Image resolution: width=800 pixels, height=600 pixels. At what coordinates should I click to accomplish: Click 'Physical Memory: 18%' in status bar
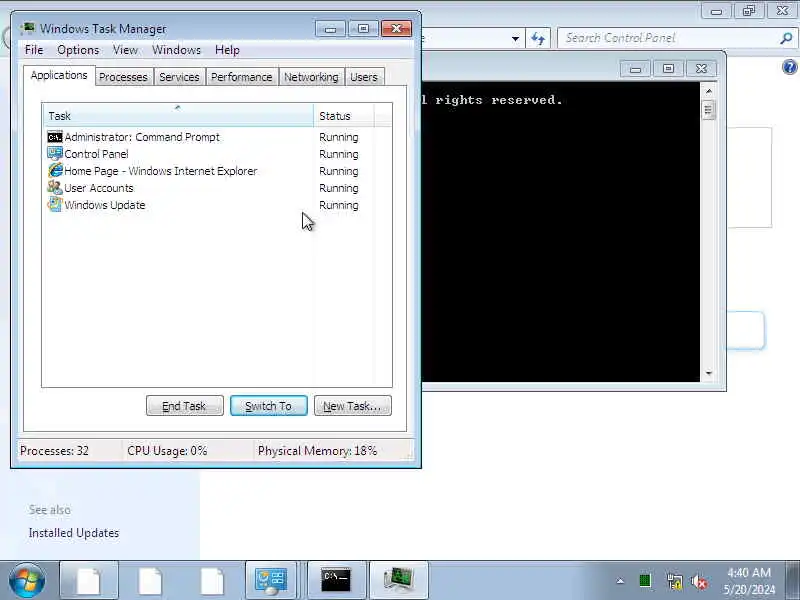tap(317, 451)
